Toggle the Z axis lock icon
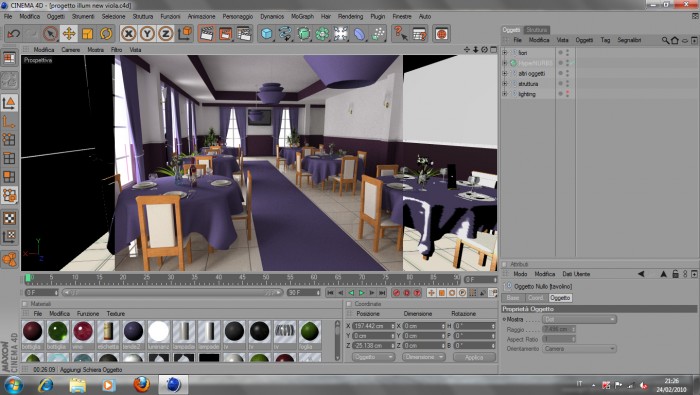700x395 pixels. click(x=166, y=33)
